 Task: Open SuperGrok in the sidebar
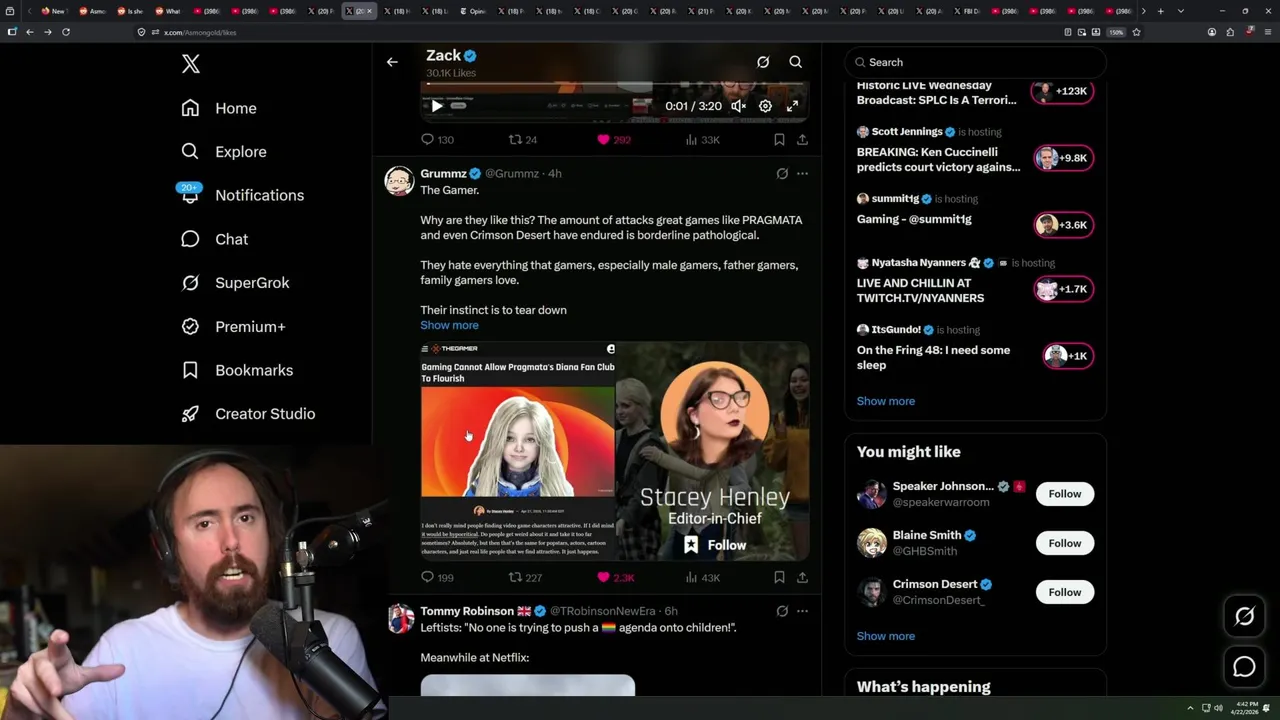click(x=235, y=283)
